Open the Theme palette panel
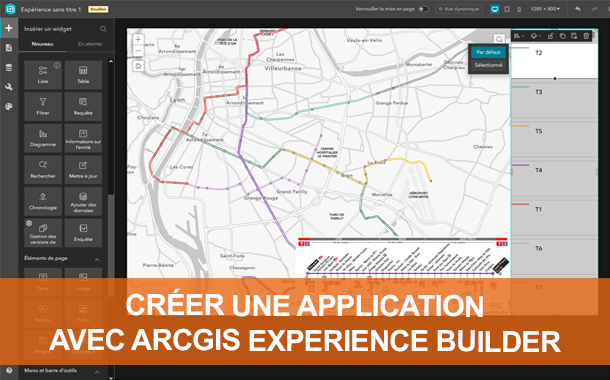This screenshot has height=380, width=610. (9, 107)
